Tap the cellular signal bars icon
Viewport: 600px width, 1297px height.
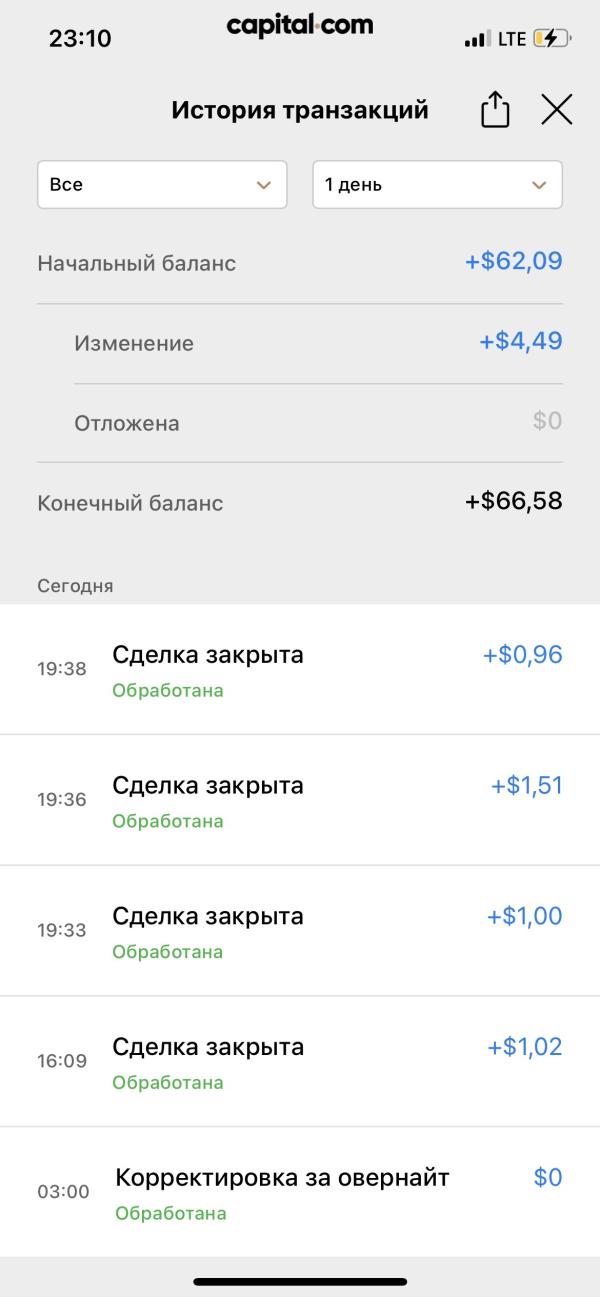click(x=478, y=40)
